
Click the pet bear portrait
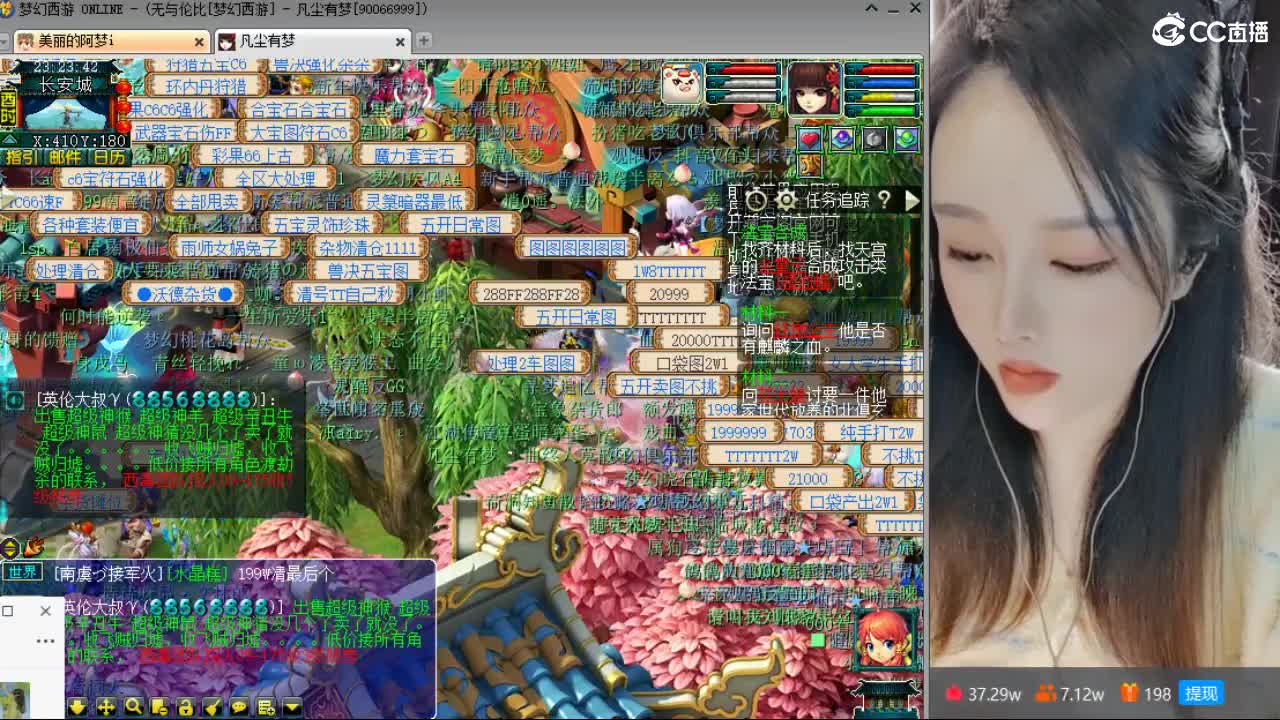coord(682,82)
